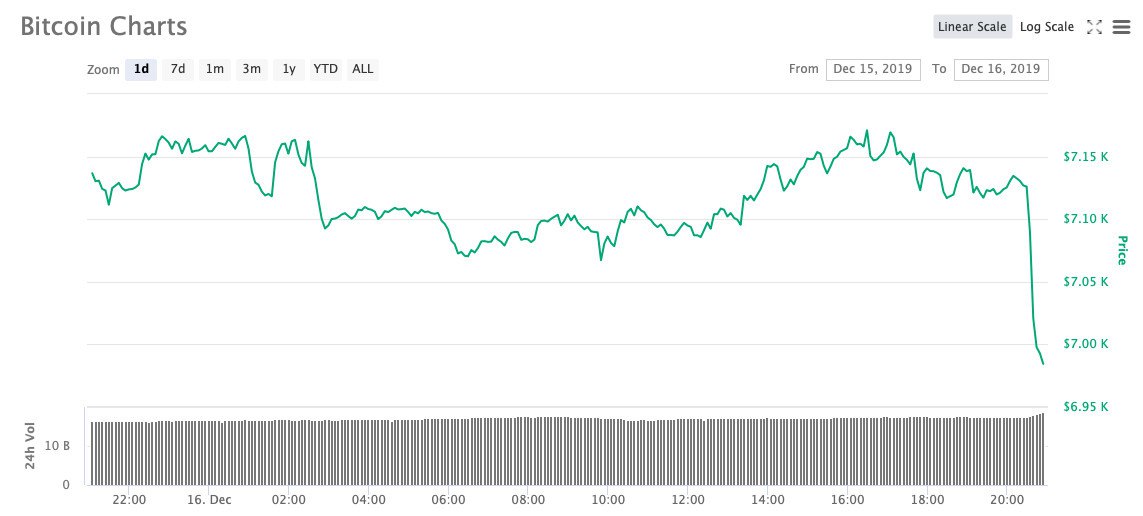Switch to Log Scale
Image resolution: width=1143 pixels, height=516 pixels.
click(x=1046, y=27)
